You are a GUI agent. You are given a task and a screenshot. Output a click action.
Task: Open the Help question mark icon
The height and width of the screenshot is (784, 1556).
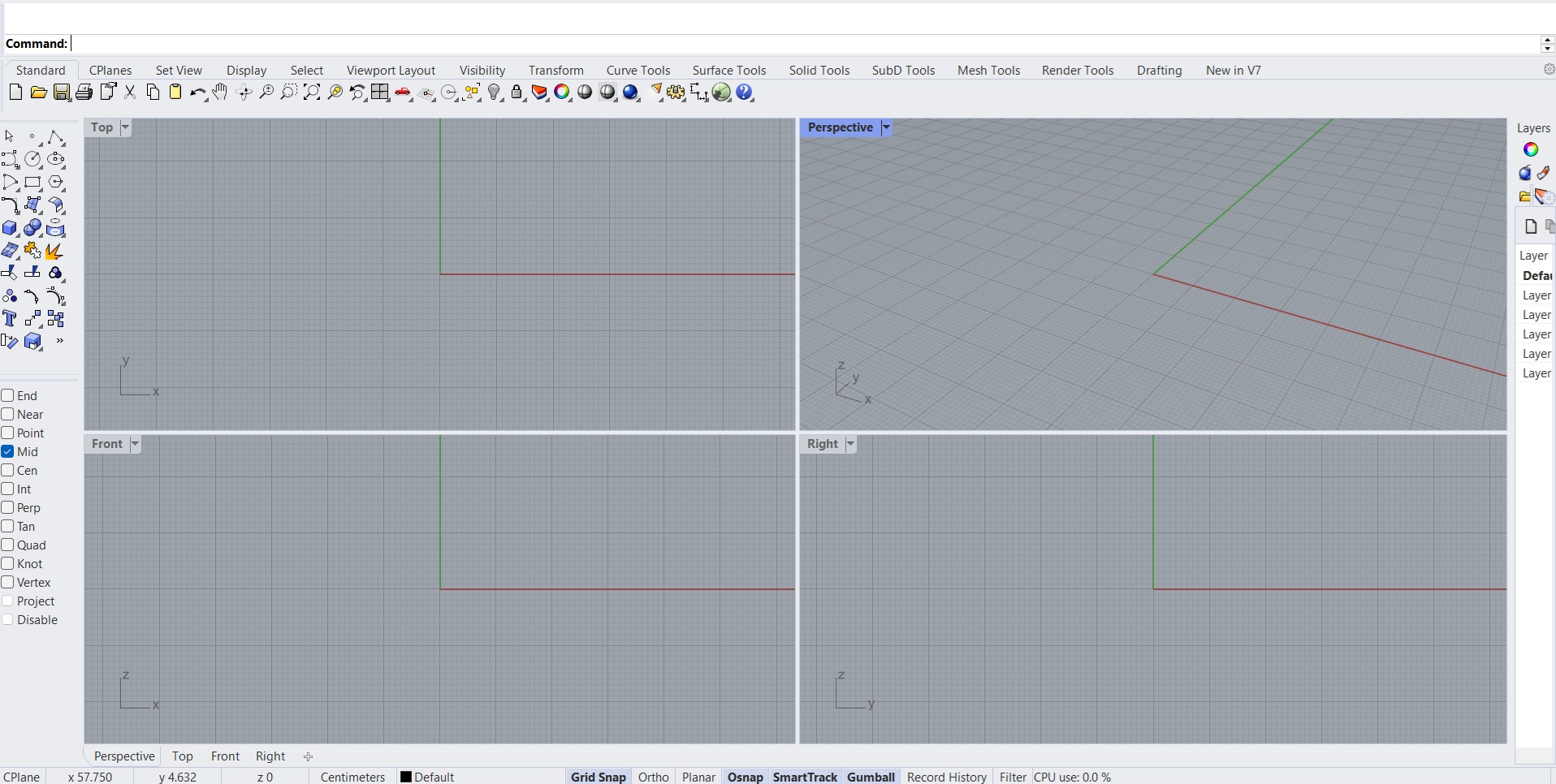745,93
